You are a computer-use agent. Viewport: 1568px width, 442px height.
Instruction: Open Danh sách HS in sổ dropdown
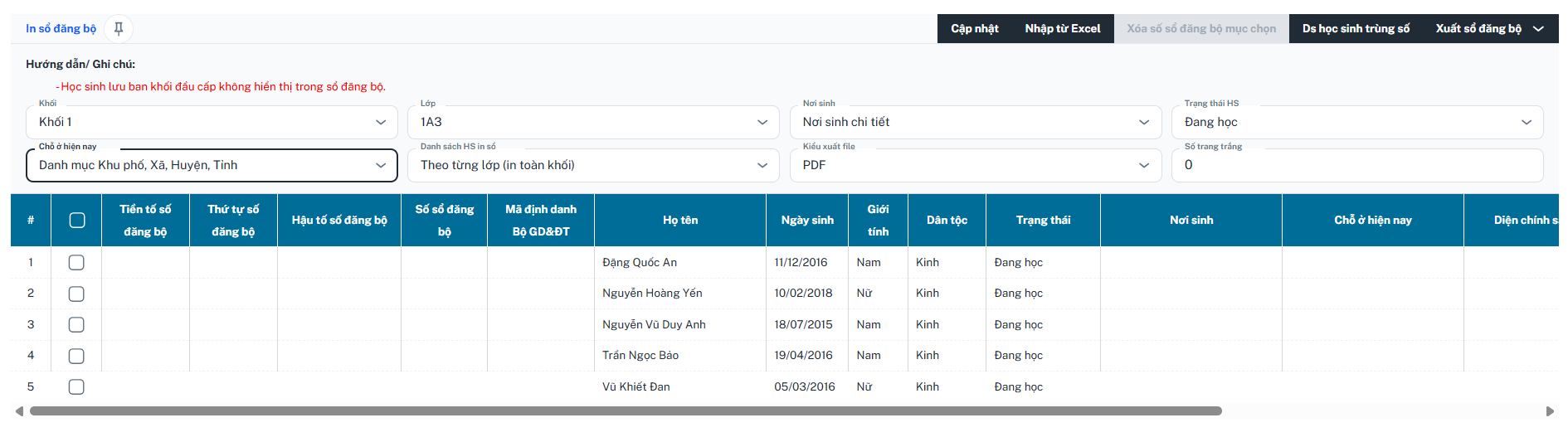pos(593,165)
